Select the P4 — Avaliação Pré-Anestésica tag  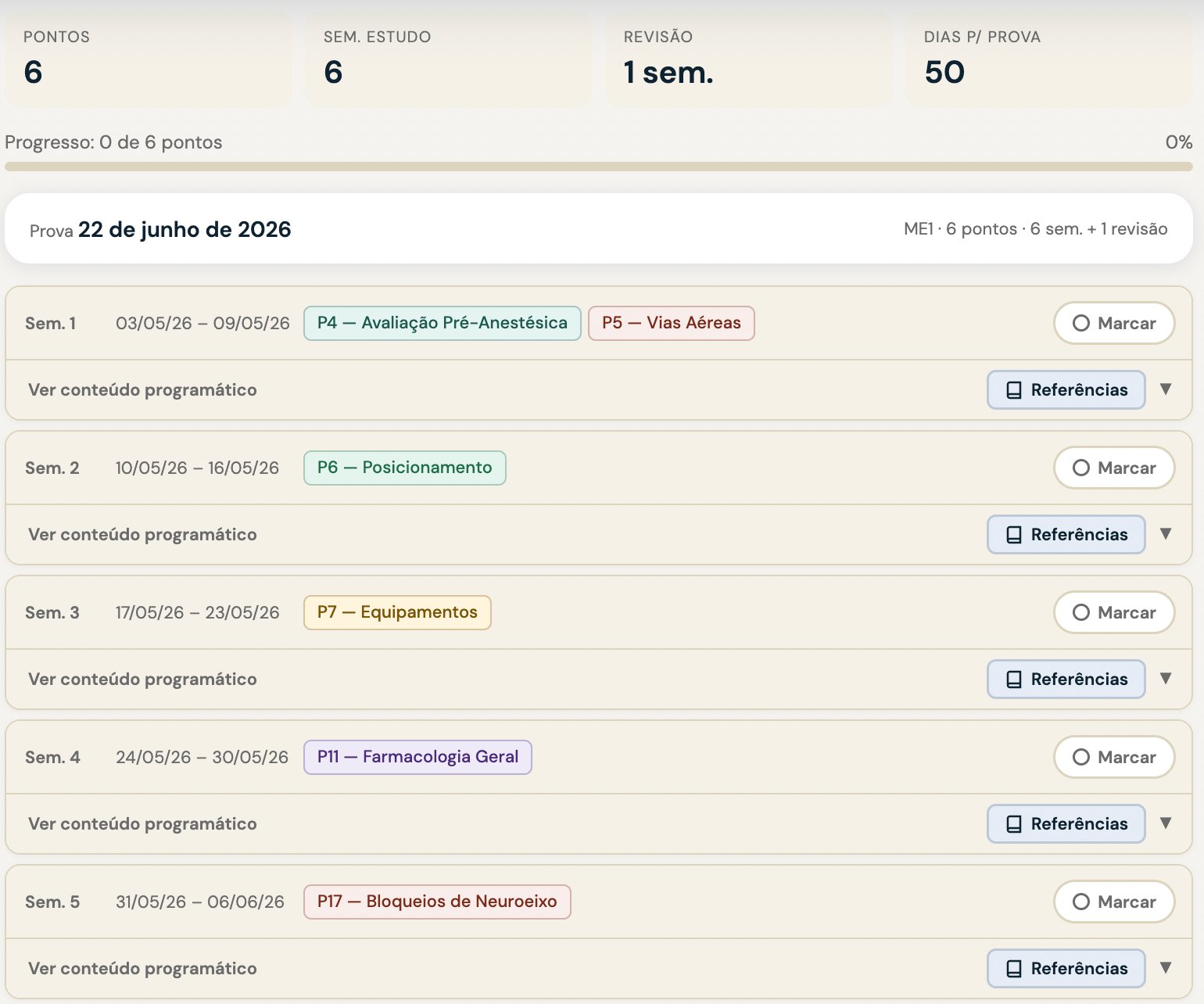443,323
